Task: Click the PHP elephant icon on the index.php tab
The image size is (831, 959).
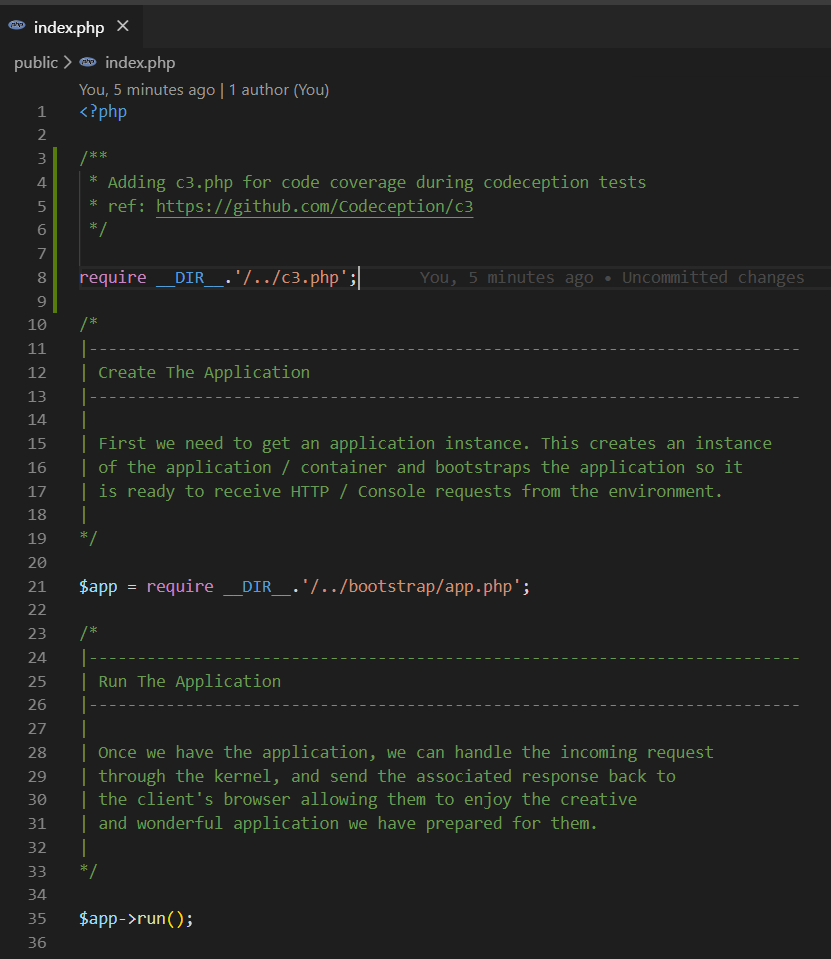Action: [x=17, y=28]
